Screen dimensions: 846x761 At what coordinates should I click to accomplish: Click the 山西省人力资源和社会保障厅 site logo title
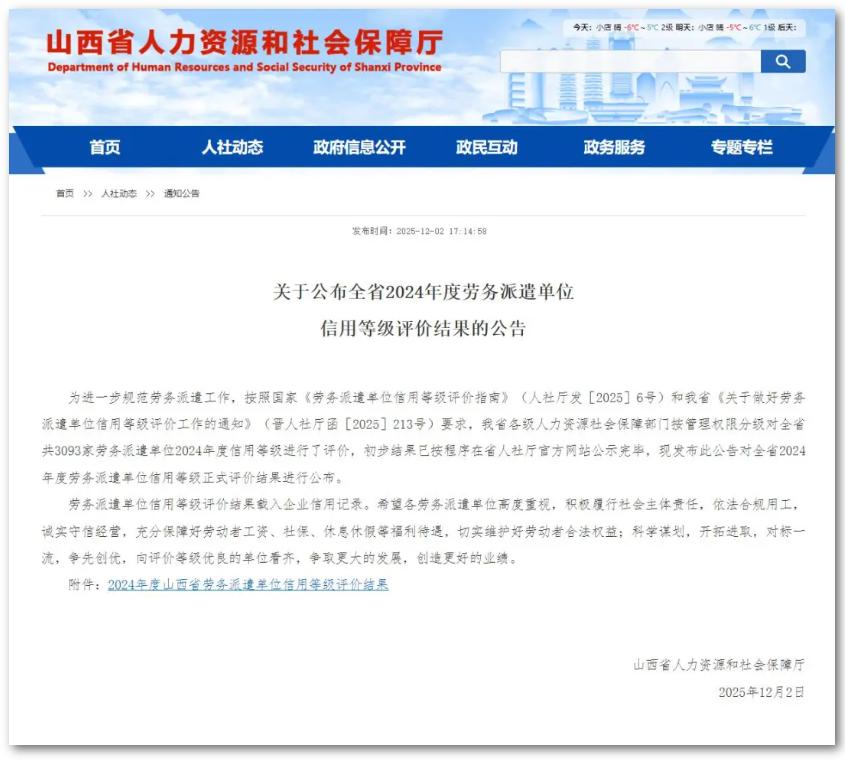(245, 42)
